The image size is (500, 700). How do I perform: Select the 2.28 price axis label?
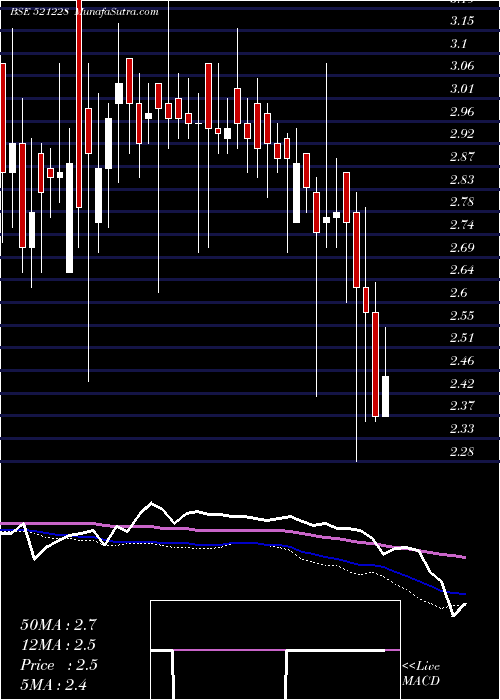pos(462,451)
